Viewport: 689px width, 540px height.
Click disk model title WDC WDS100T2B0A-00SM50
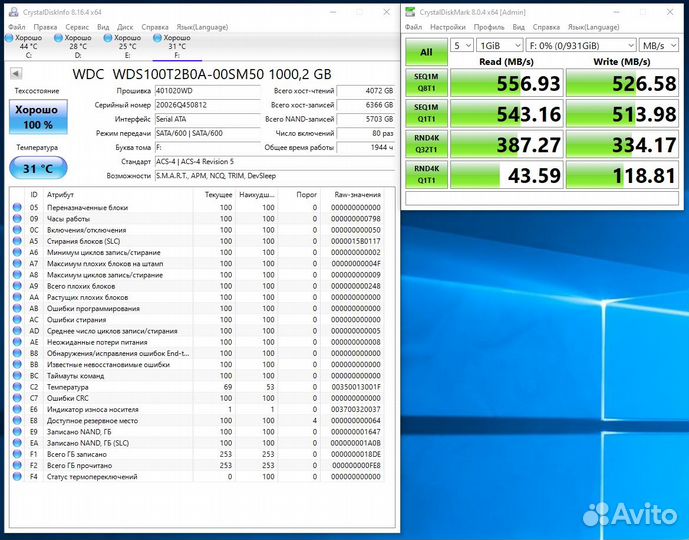coord(202,74)
